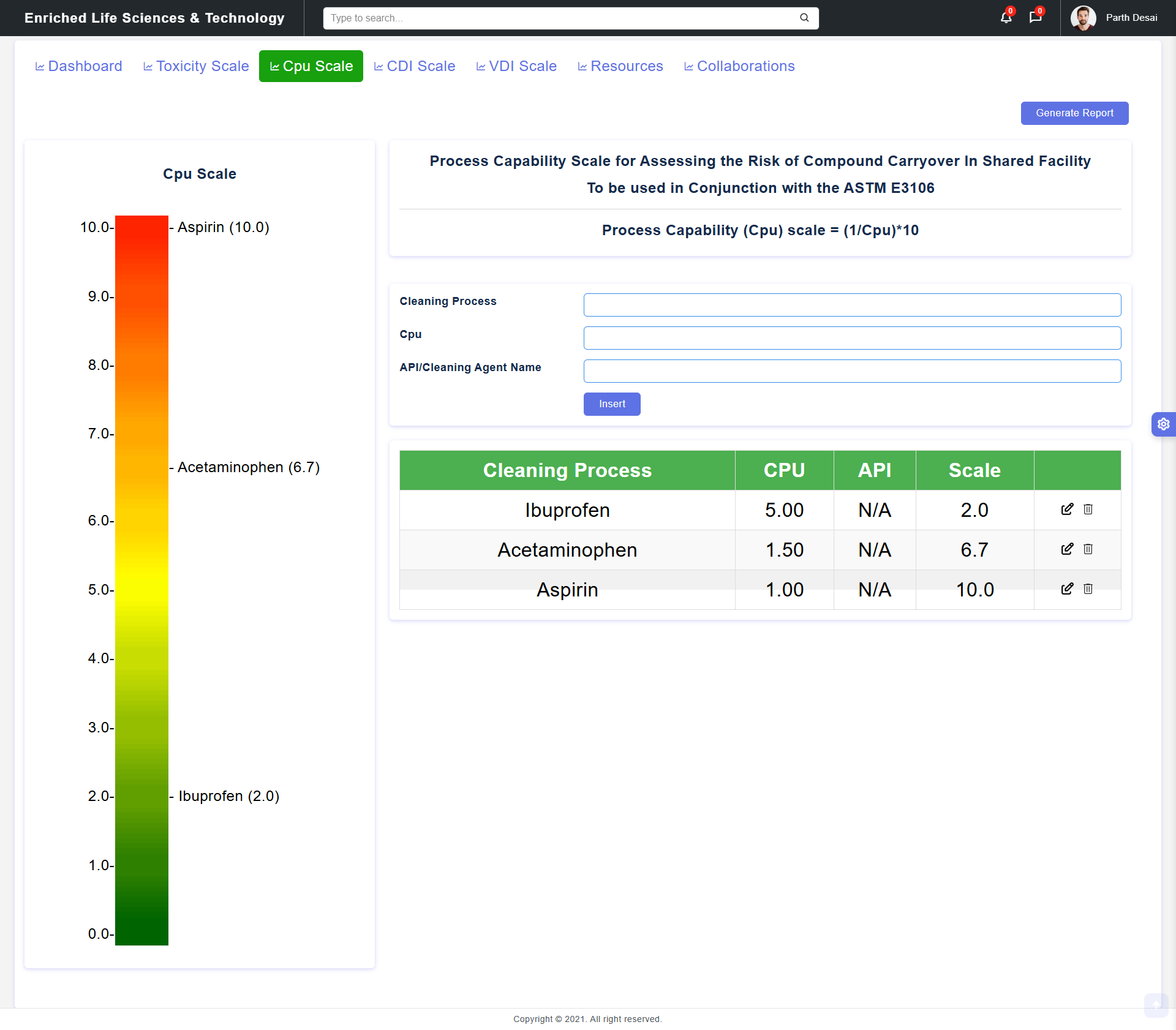Focus the Cleaning Process input field
The image size is (1176, 1030).
pyautogui.click(x=852, y=305)
